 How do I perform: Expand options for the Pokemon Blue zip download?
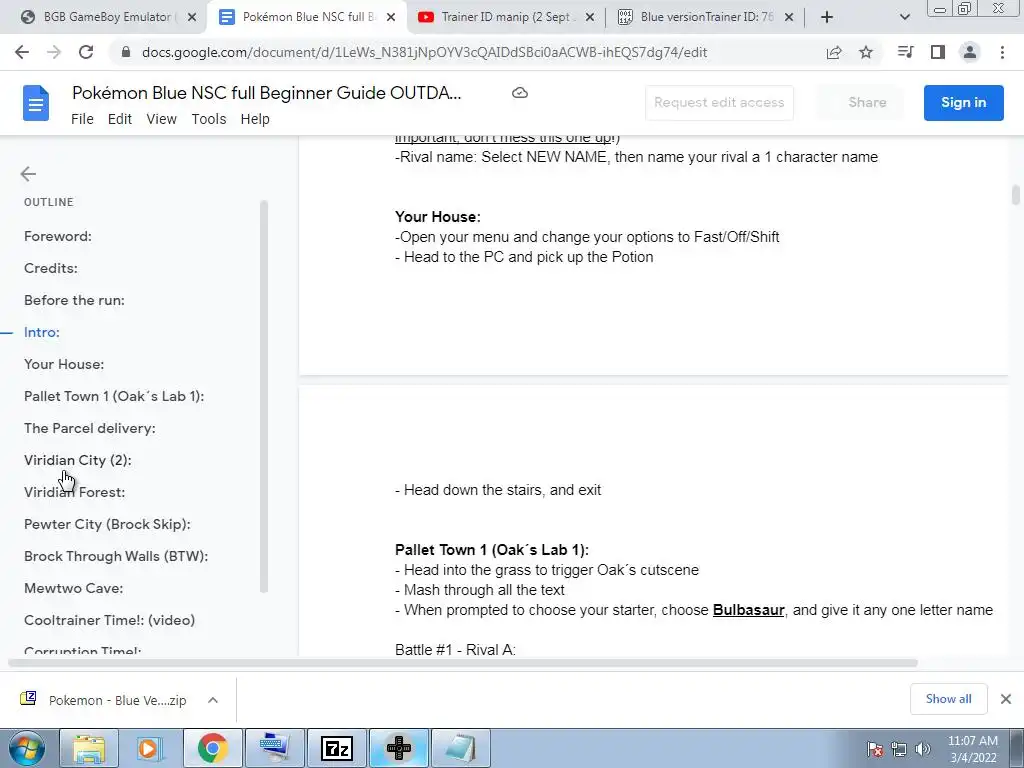[x=213, y=700]
